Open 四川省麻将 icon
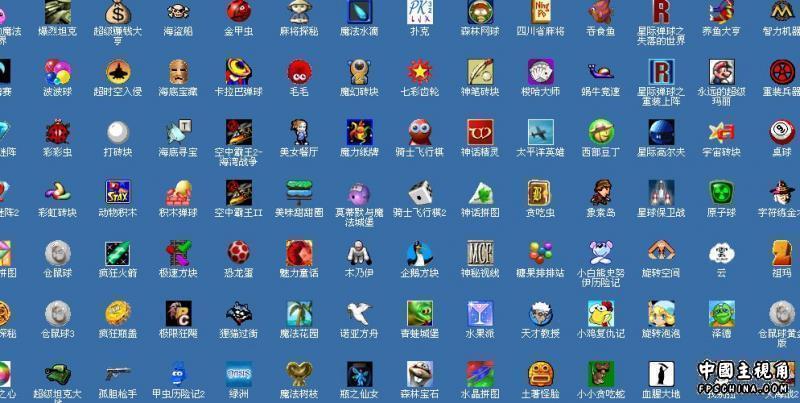The height and width of the screenshot is (403, 800). (x=540, y=12)
